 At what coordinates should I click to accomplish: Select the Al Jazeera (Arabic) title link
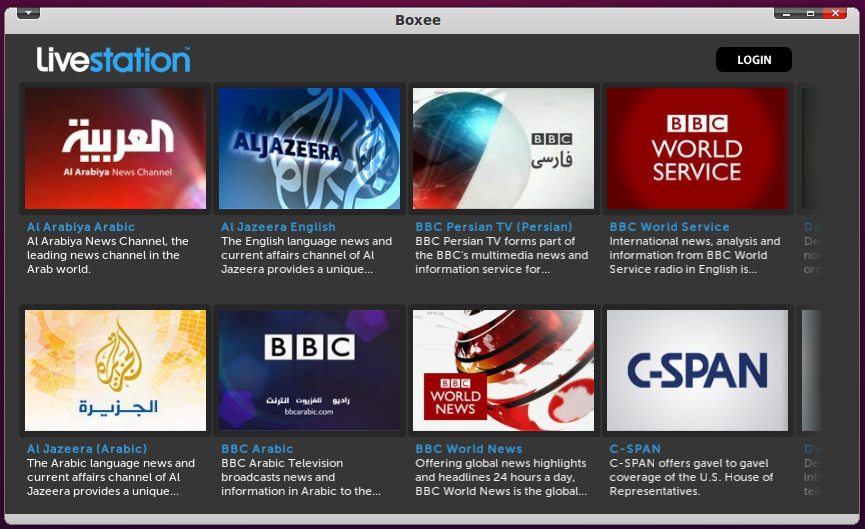tap(87, 448)
